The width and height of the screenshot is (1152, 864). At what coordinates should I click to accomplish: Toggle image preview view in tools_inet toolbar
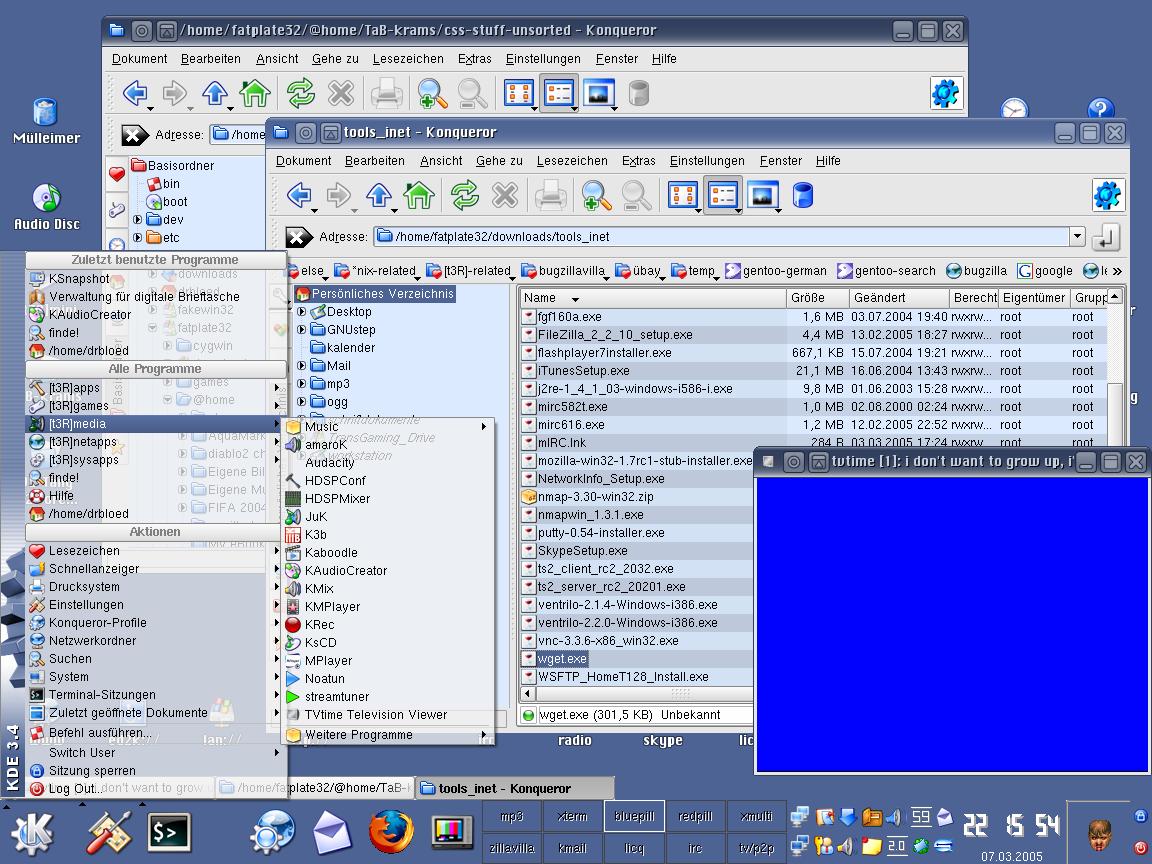pos(762,195)
